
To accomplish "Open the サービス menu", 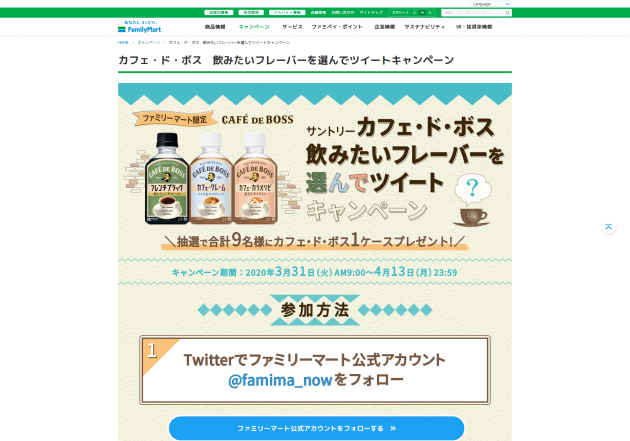I will pyautogui.click(x=292, y=27).
